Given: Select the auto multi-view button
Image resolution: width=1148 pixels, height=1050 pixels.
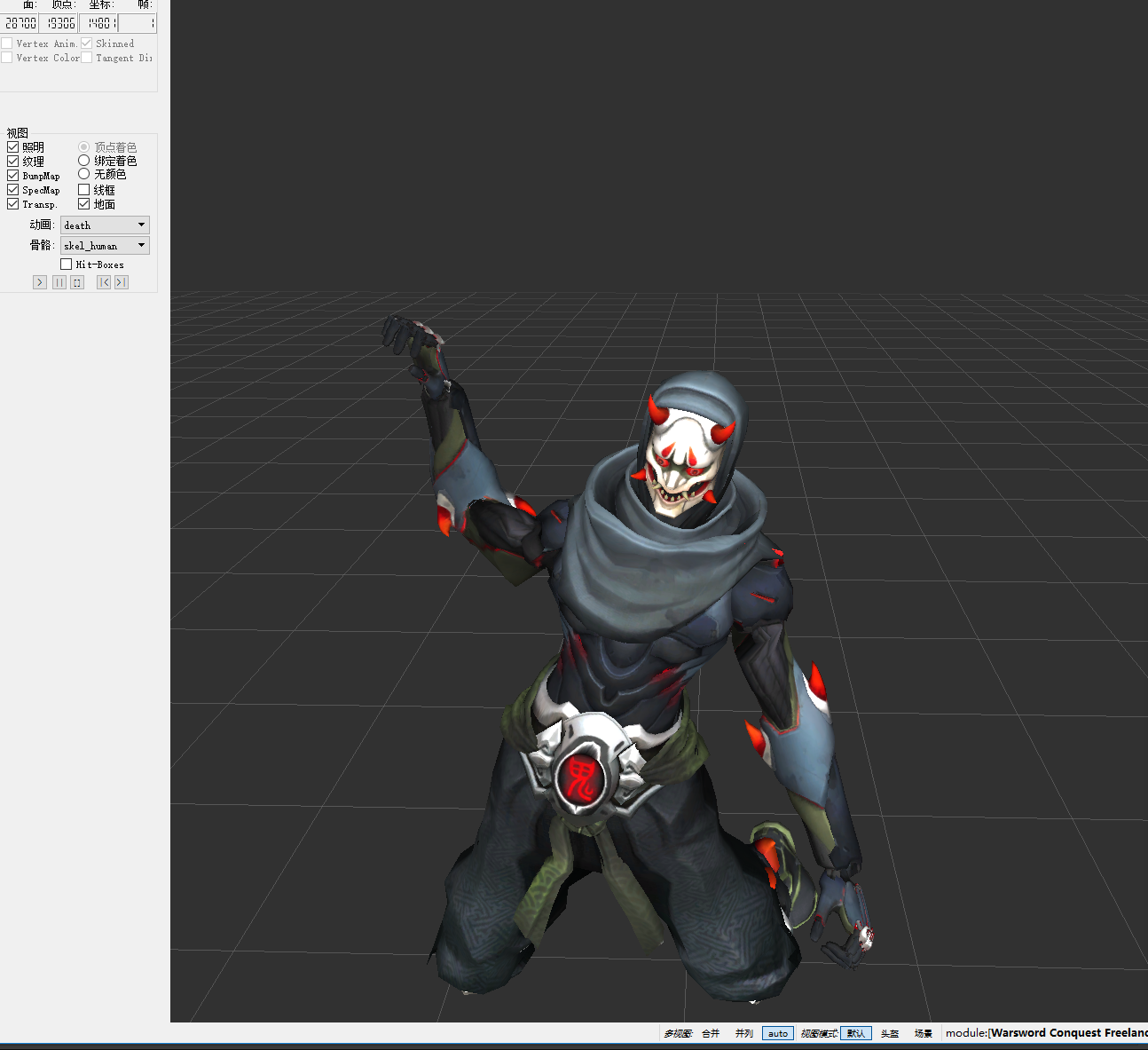Looking at the screenshot, I should click(x=778, y=1033).
